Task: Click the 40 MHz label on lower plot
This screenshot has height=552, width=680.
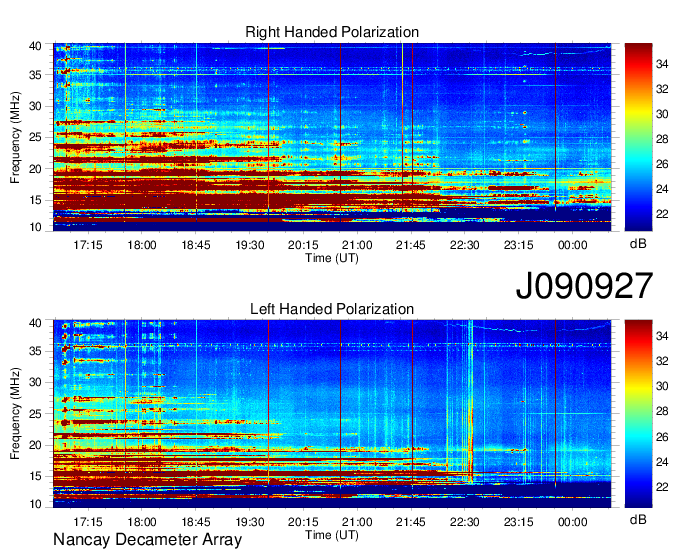Action: tap(35, 323)
